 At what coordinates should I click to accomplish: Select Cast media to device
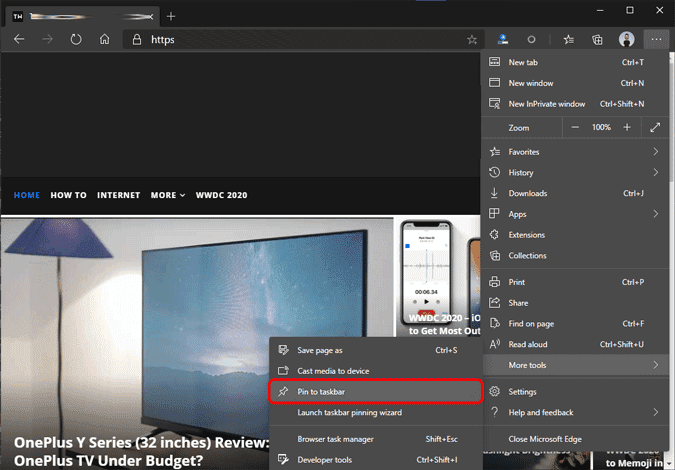pyautogui.click(x=375, y=371)
